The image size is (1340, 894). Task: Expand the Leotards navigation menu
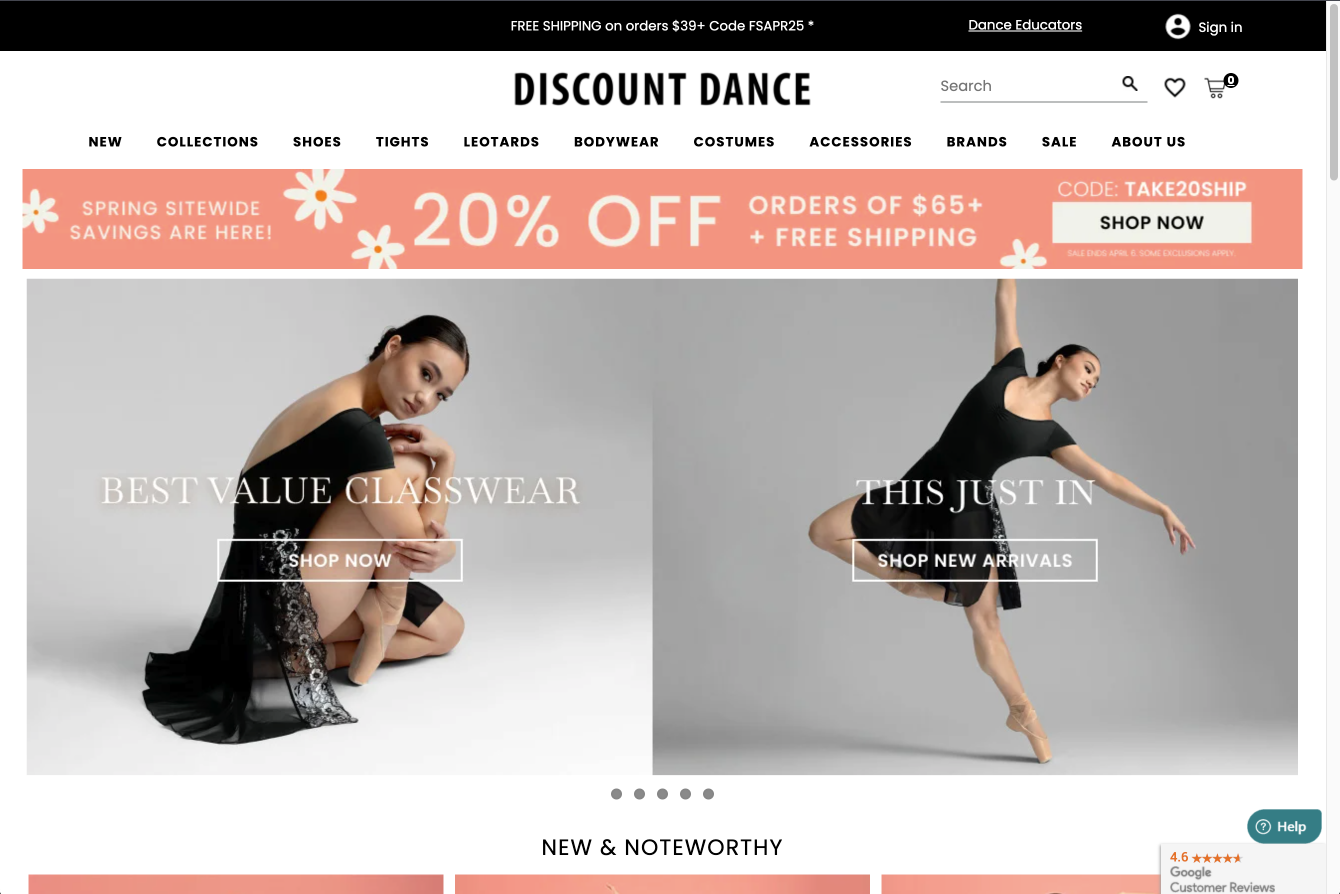pyautogui.click(x=501, y=142)
